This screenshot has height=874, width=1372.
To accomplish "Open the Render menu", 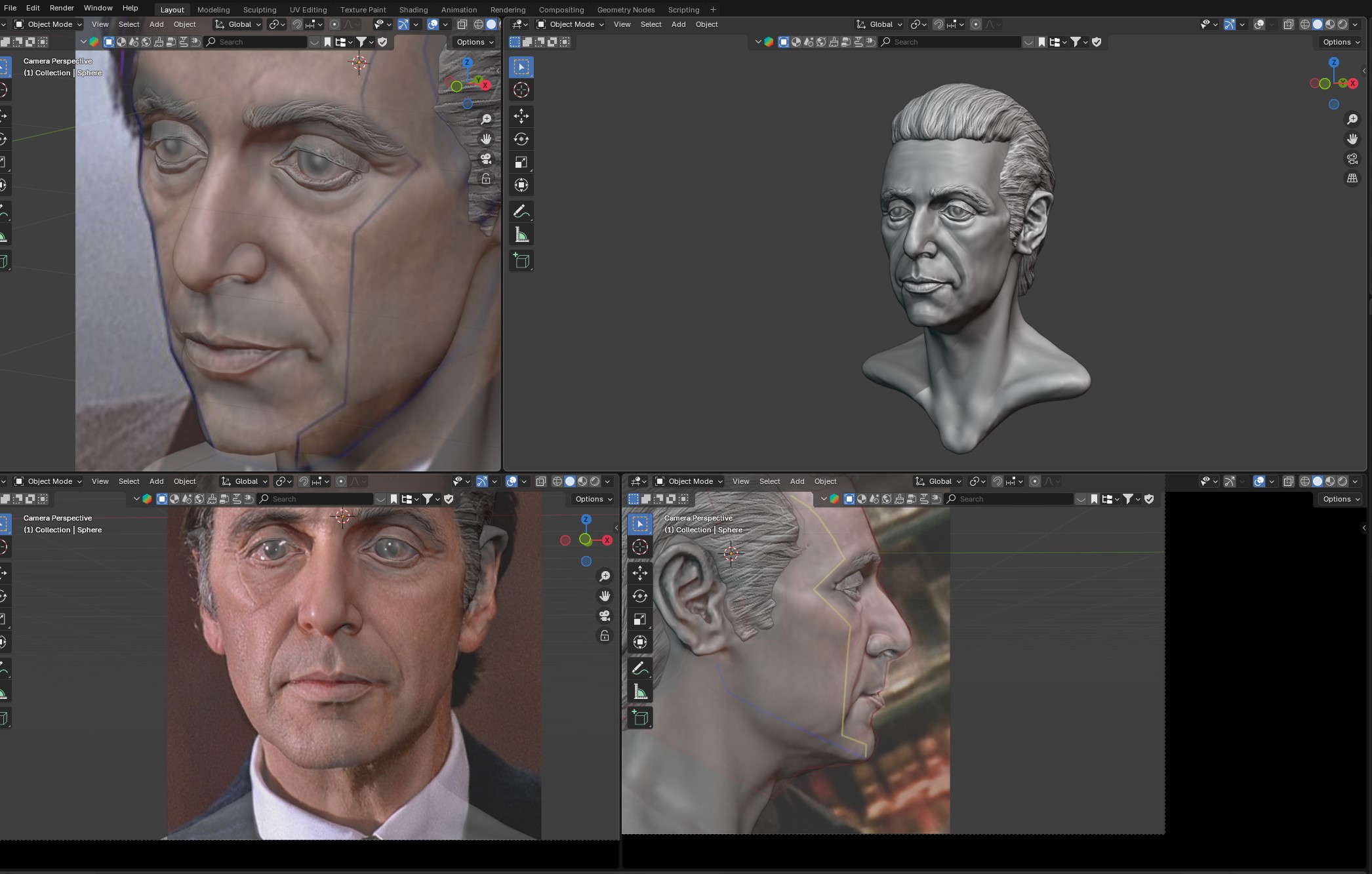I will click(x=62, y=8).
